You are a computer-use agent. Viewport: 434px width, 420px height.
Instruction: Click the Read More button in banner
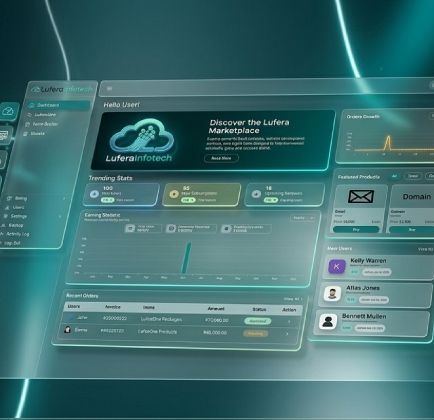pyautogui.click(x=221, y=158)
